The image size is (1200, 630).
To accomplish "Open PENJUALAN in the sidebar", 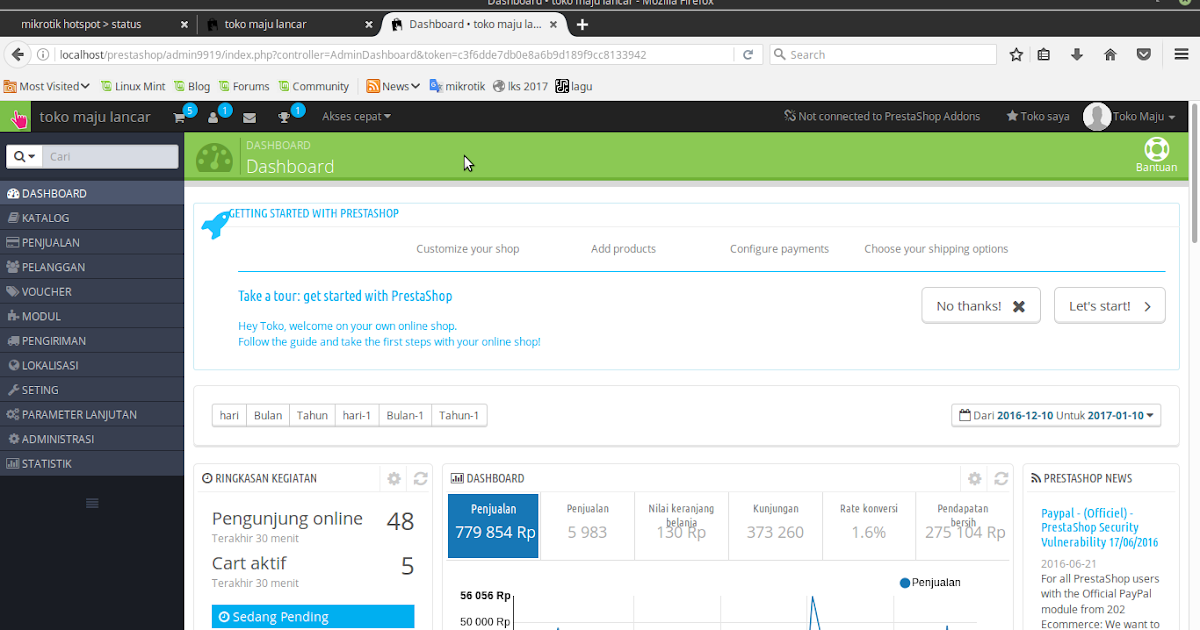I will [92, 242].
